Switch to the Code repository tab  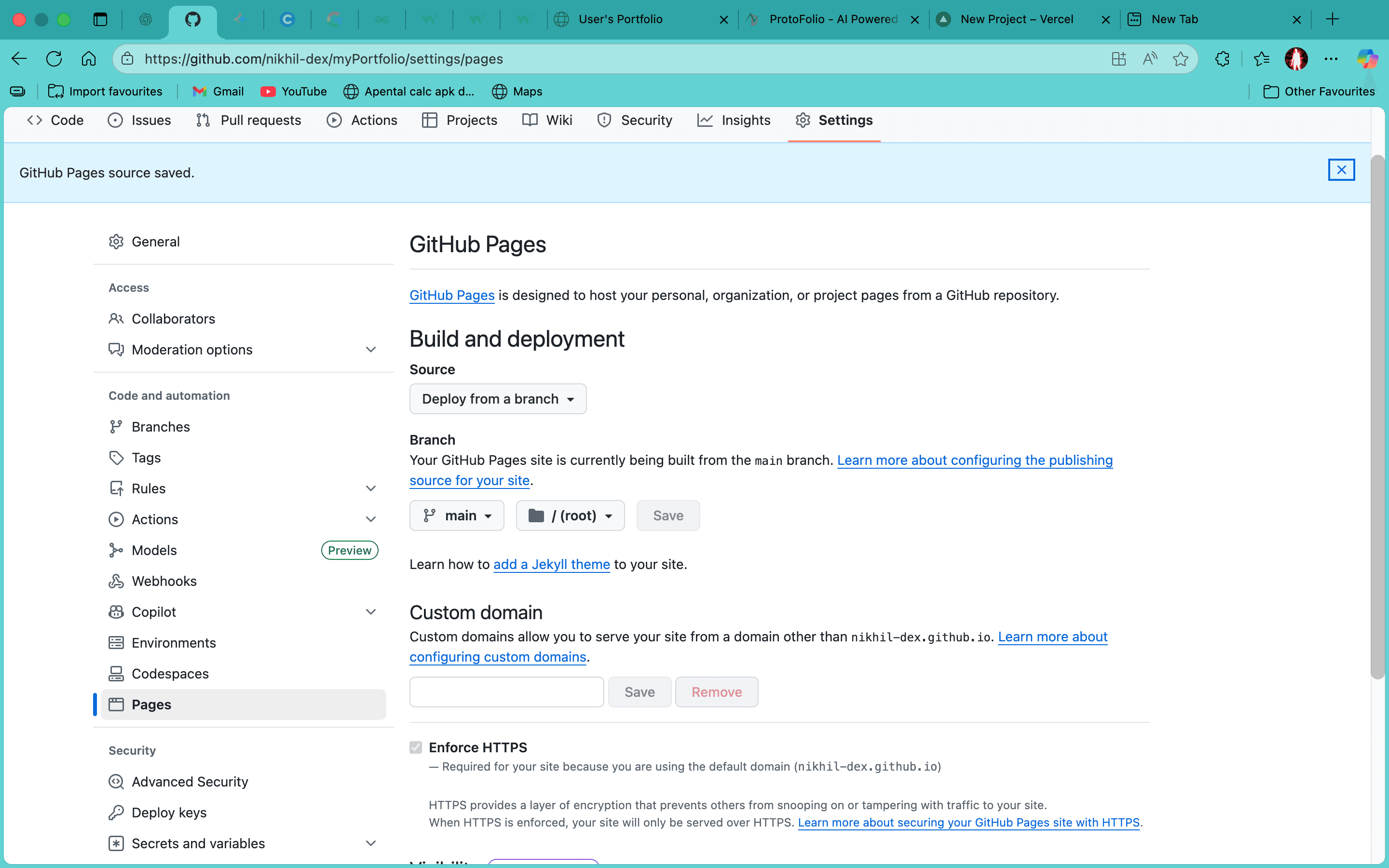[55, 120]
